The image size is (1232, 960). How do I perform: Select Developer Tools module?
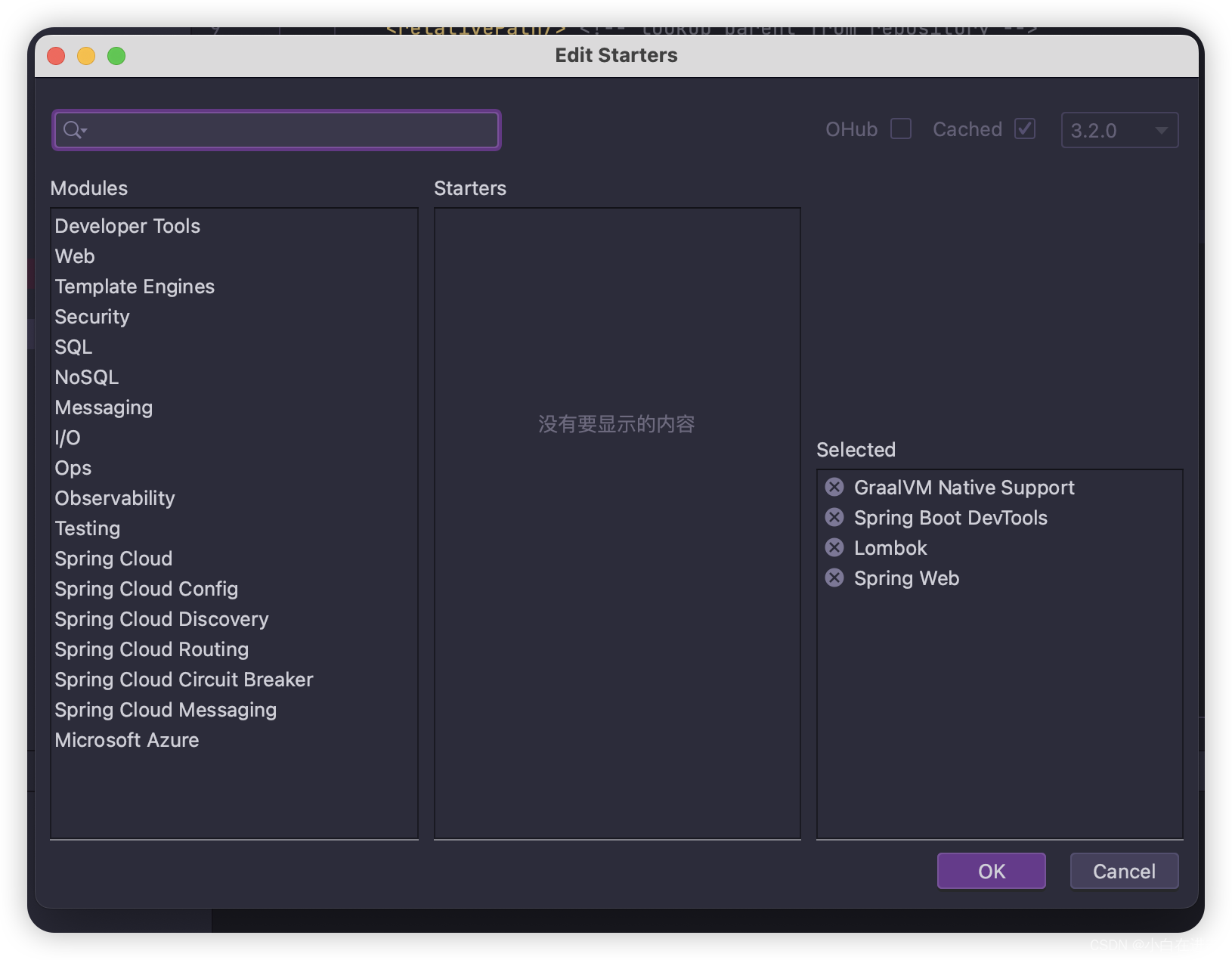(234, 226)
